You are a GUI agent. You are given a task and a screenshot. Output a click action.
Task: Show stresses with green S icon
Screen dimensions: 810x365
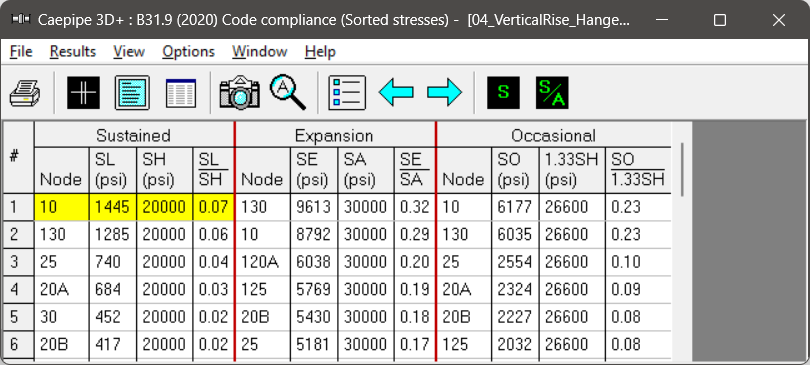pyautogui.click(x=504, y=93)
